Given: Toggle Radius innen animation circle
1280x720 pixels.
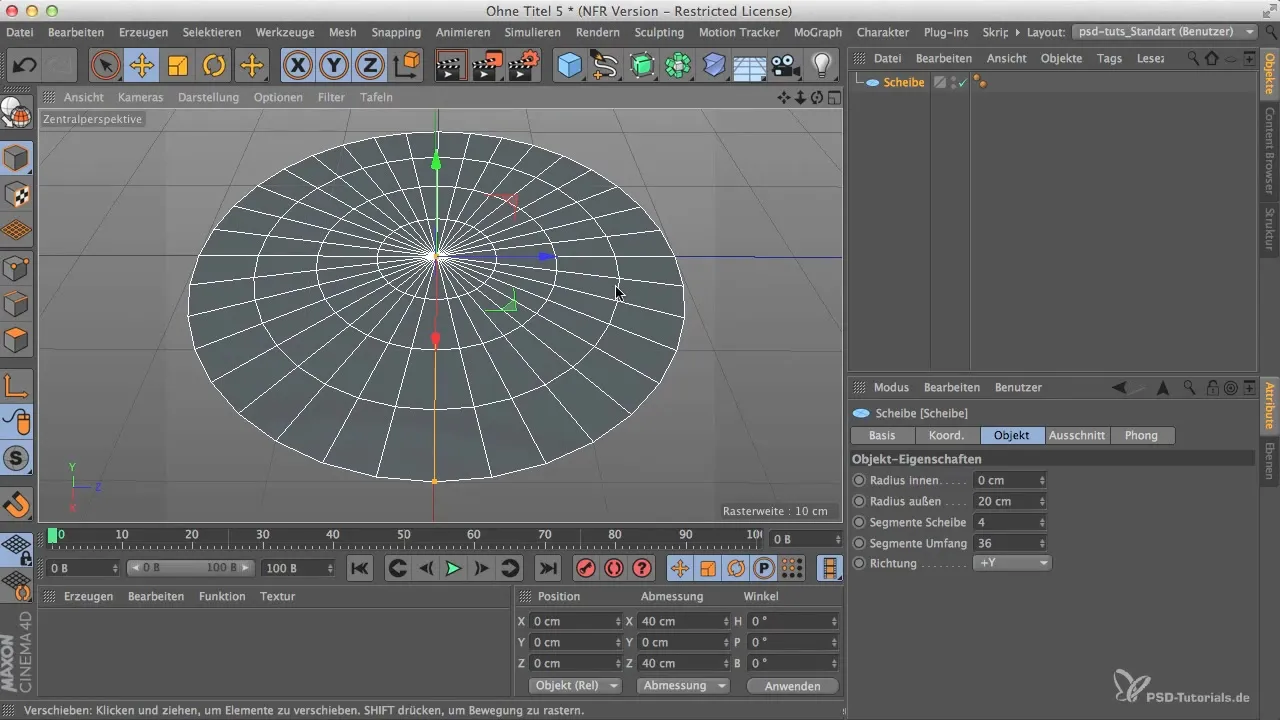Looking at the screenshot, I should (x=859, y=480).
